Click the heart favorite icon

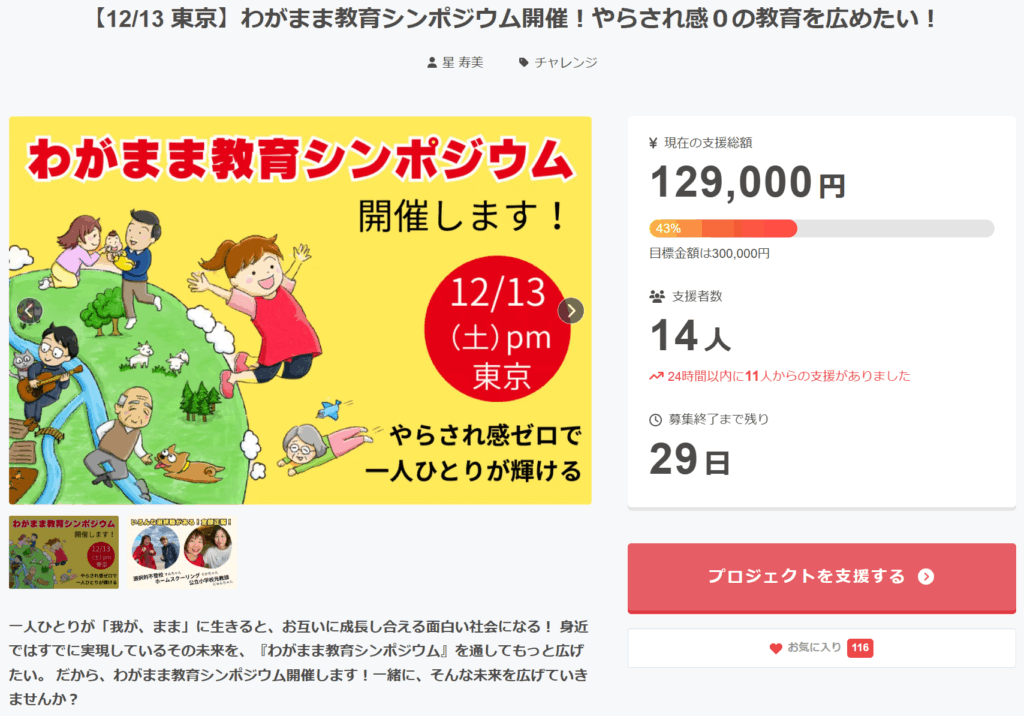click(x=775, y=649)
